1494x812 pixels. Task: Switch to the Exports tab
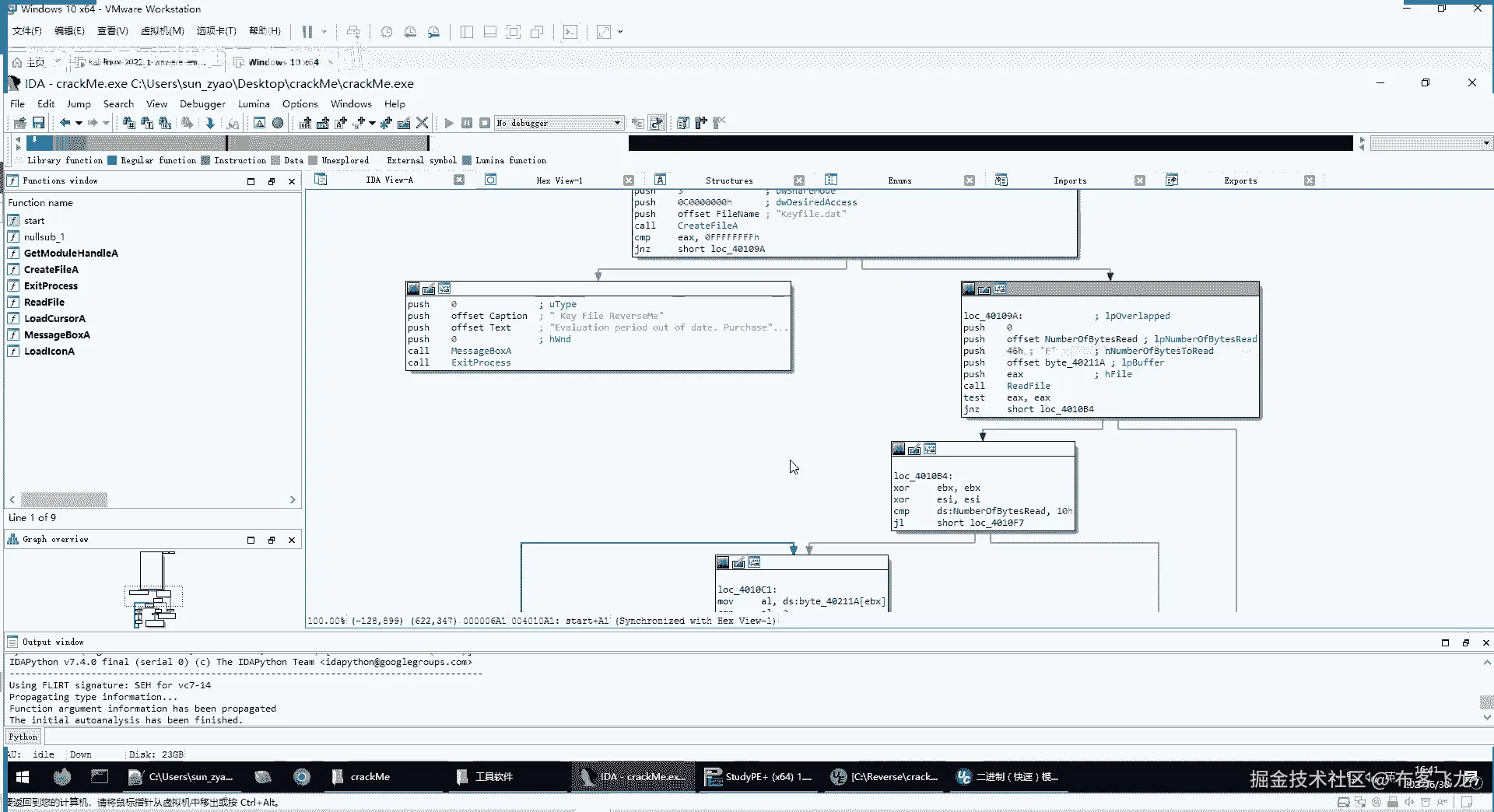(x=1240, y=180)
